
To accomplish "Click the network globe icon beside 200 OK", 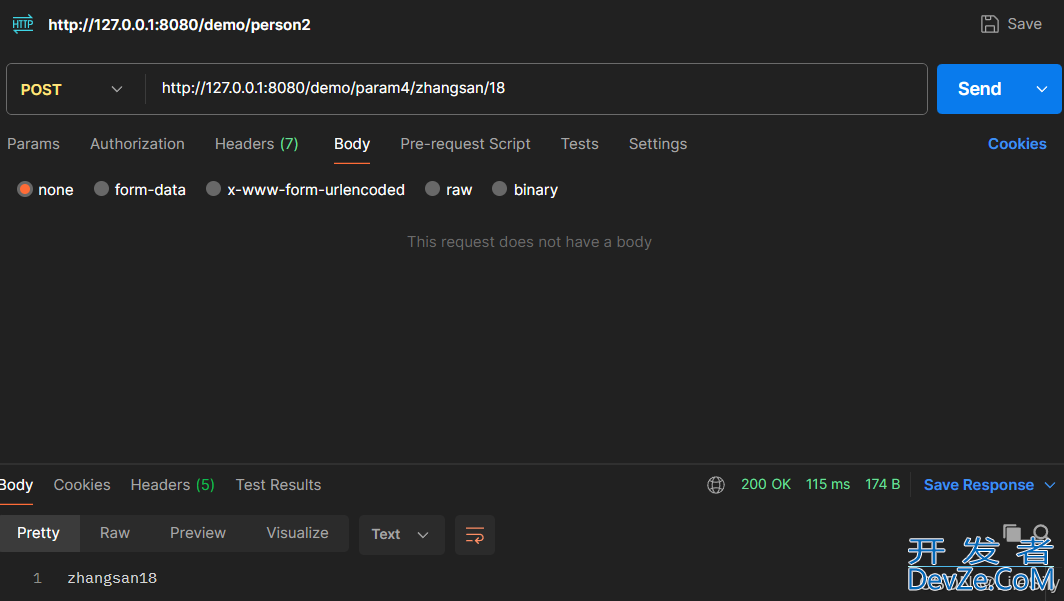I will click(716, 485).
